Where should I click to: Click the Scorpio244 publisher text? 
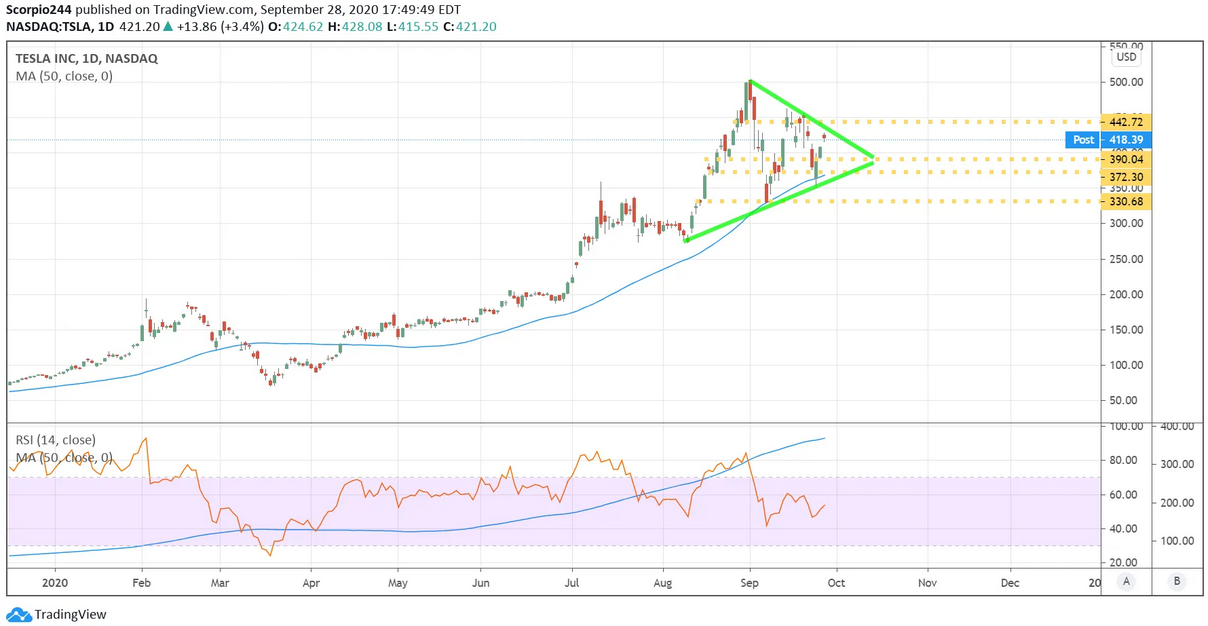[38, 9]
